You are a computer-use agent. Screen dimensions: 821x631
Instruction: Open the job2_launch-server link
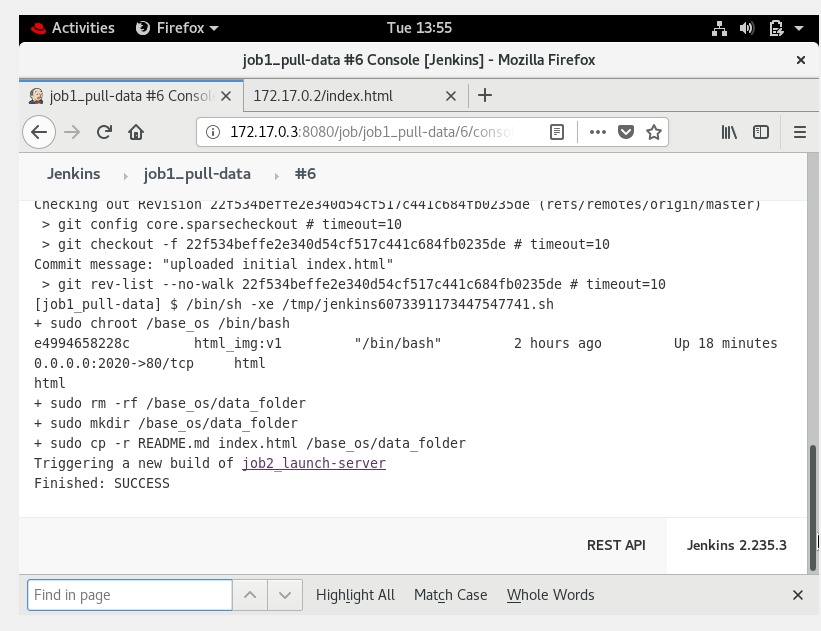point(314,463)
